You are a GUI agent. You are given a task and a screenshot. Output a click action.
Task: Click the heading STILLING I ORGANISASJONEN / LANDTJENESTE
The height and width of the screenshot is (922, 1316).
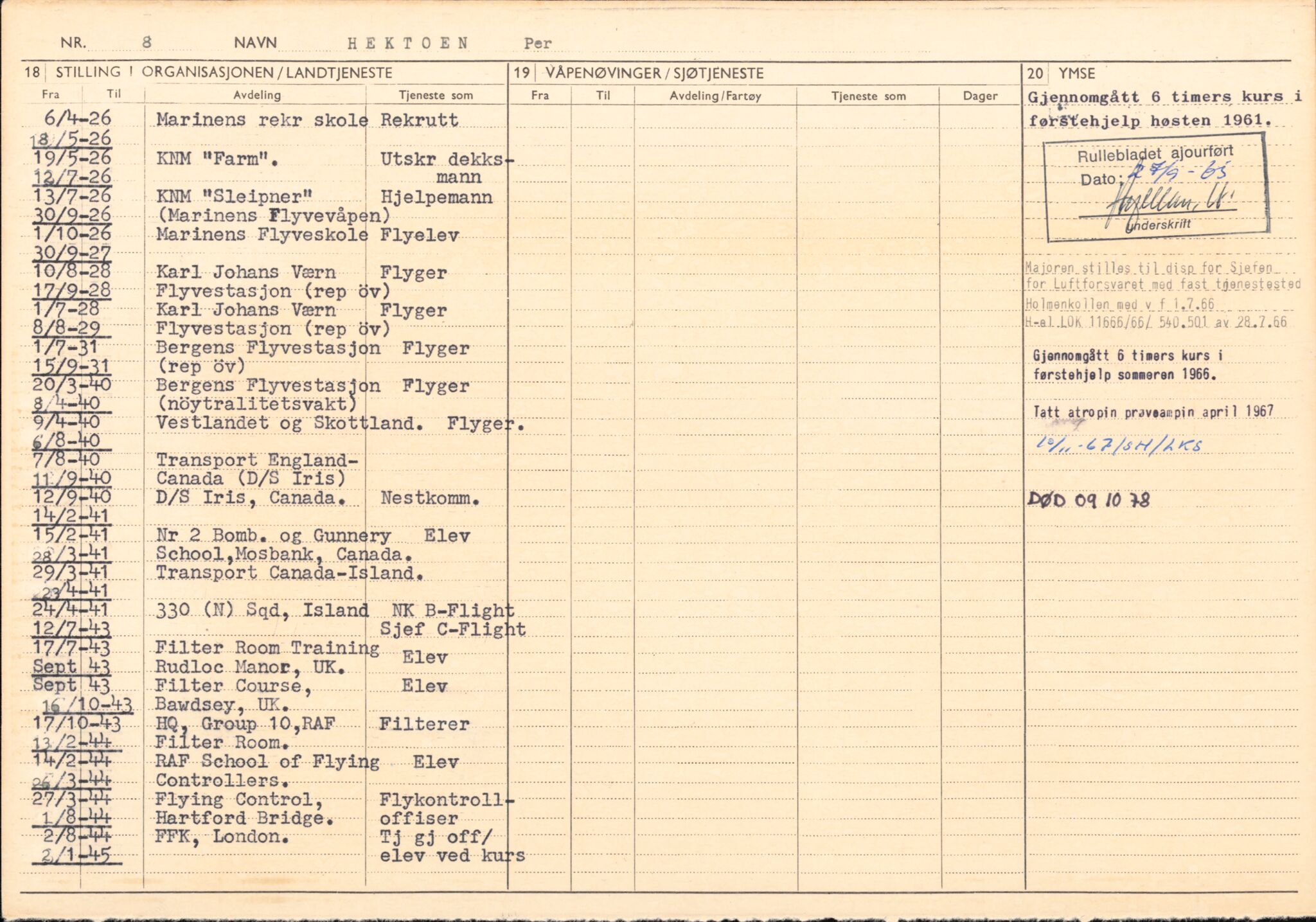[x=224, y=73]
